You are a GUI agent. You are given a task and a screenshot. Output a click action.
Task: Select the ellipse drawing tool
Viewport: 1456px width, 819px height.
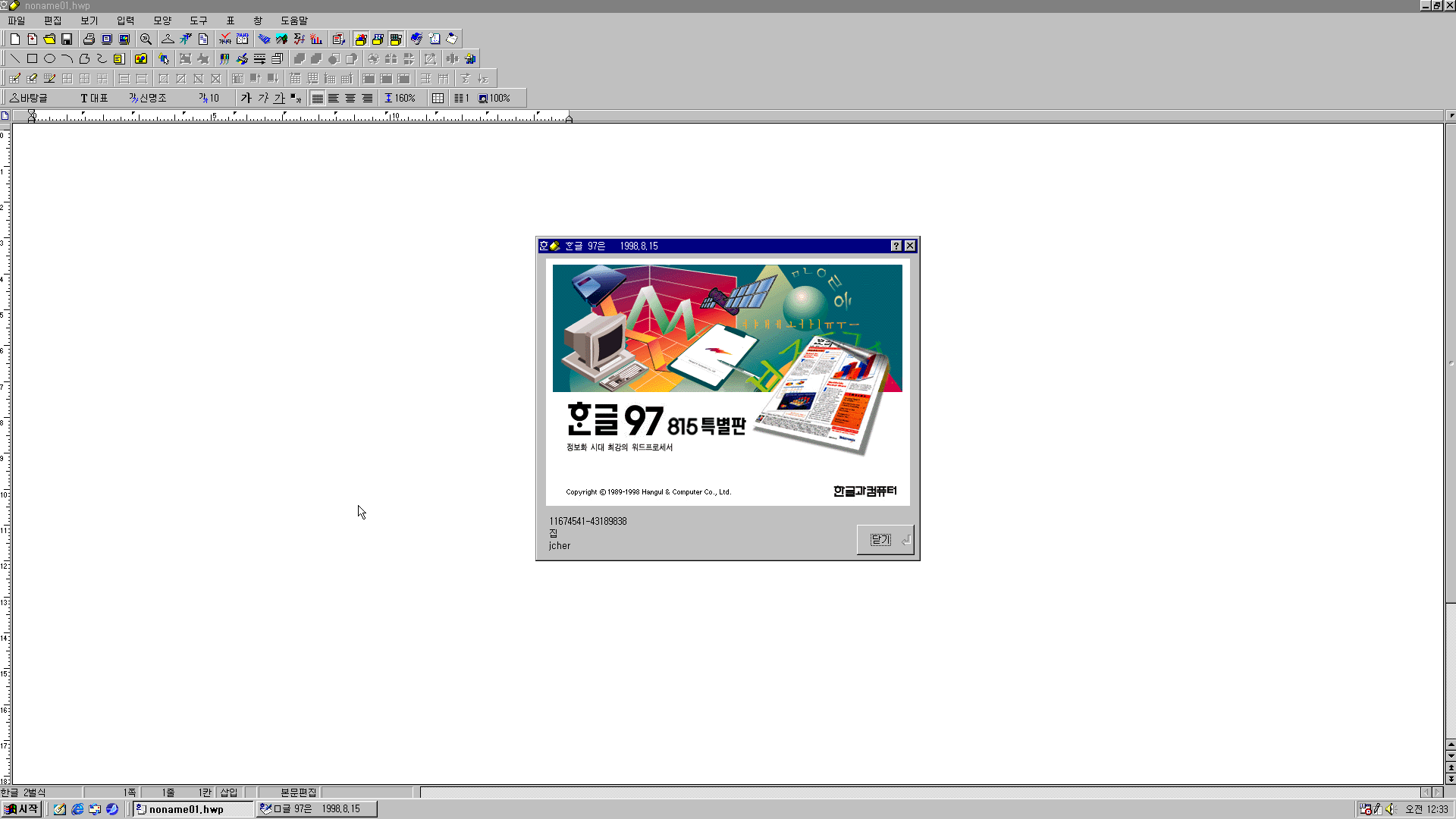(x=49, y=58)
